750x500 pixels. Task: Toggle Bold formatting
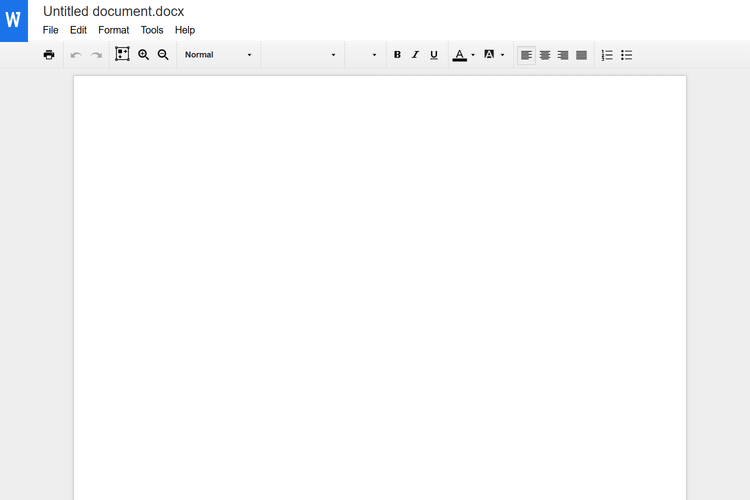(x=397, y=55)
